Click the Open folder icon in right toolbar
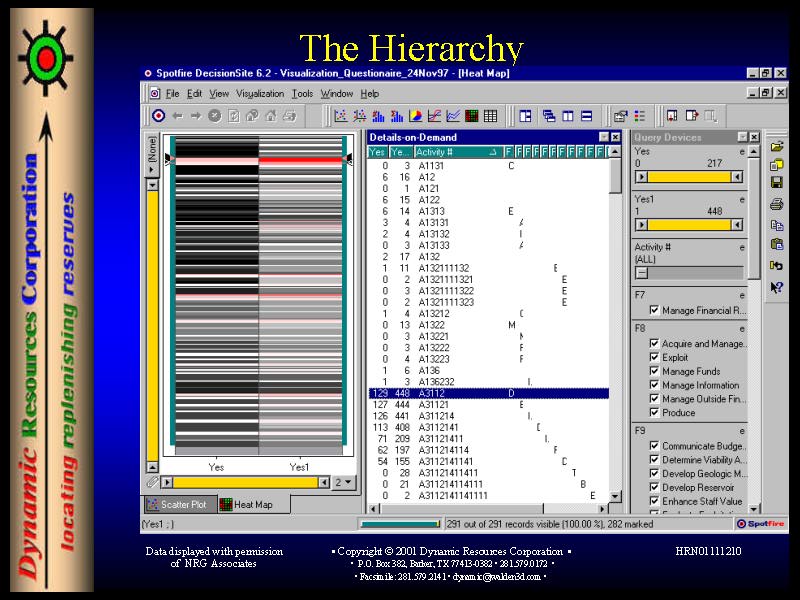This screenshot has height=600, width=800. (777, 147)
